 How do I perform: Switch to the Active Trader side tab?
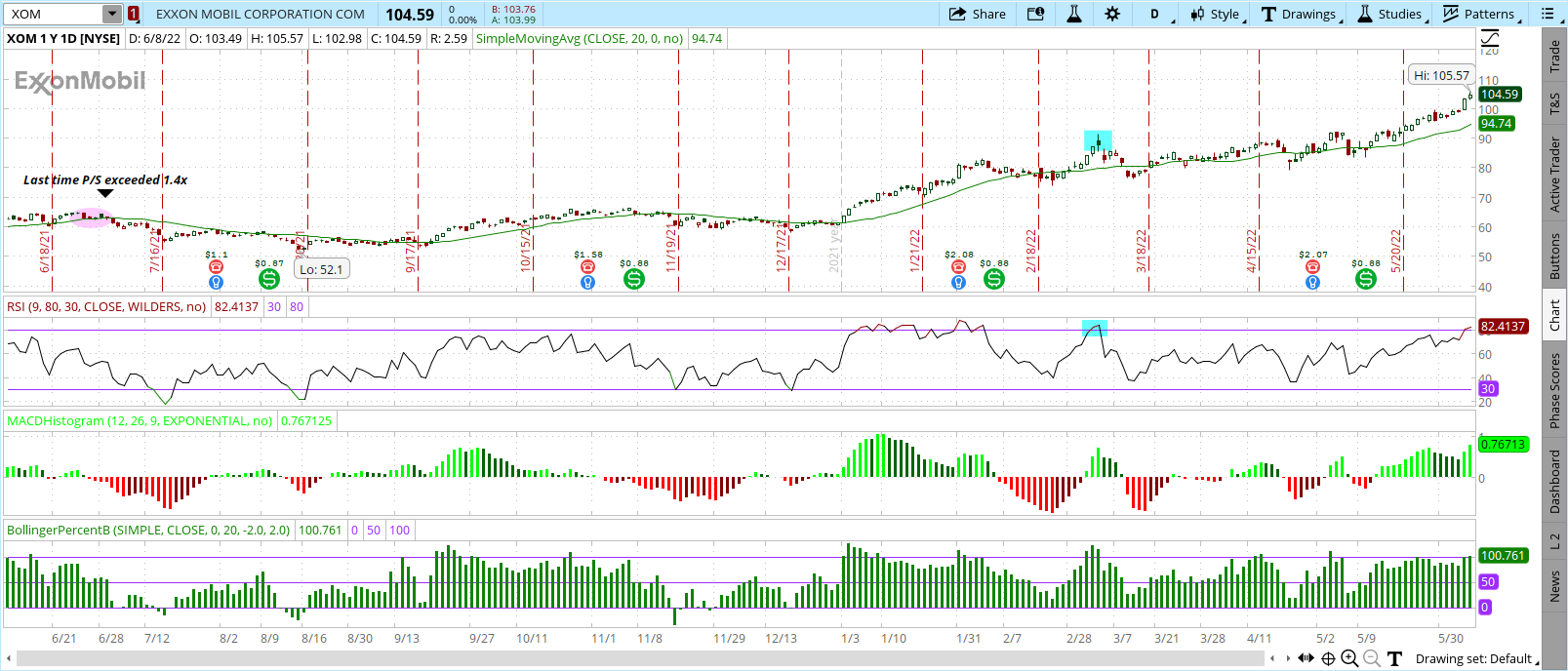point(1554,175)
